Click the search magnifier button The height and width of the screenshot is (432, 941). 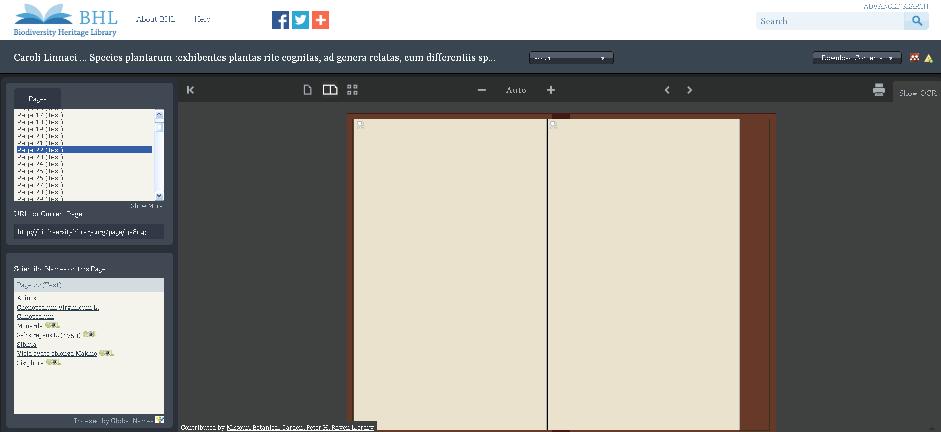tap(916, 21)
